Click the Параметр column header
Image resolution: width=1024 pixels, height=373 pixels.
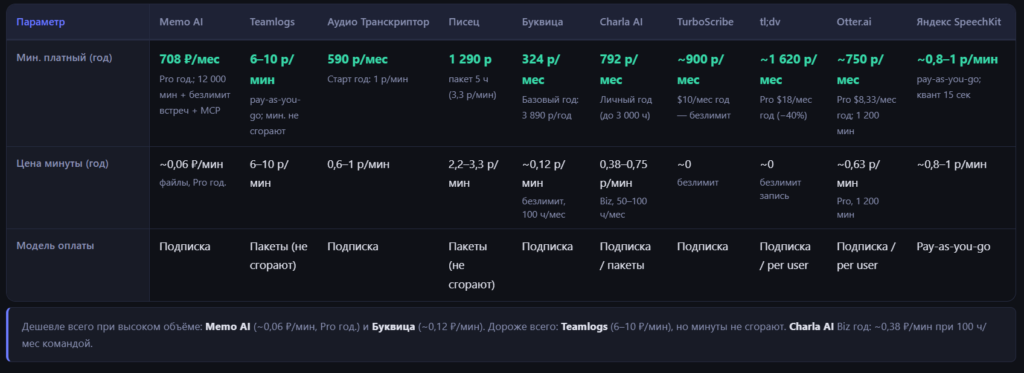point(40,22)
